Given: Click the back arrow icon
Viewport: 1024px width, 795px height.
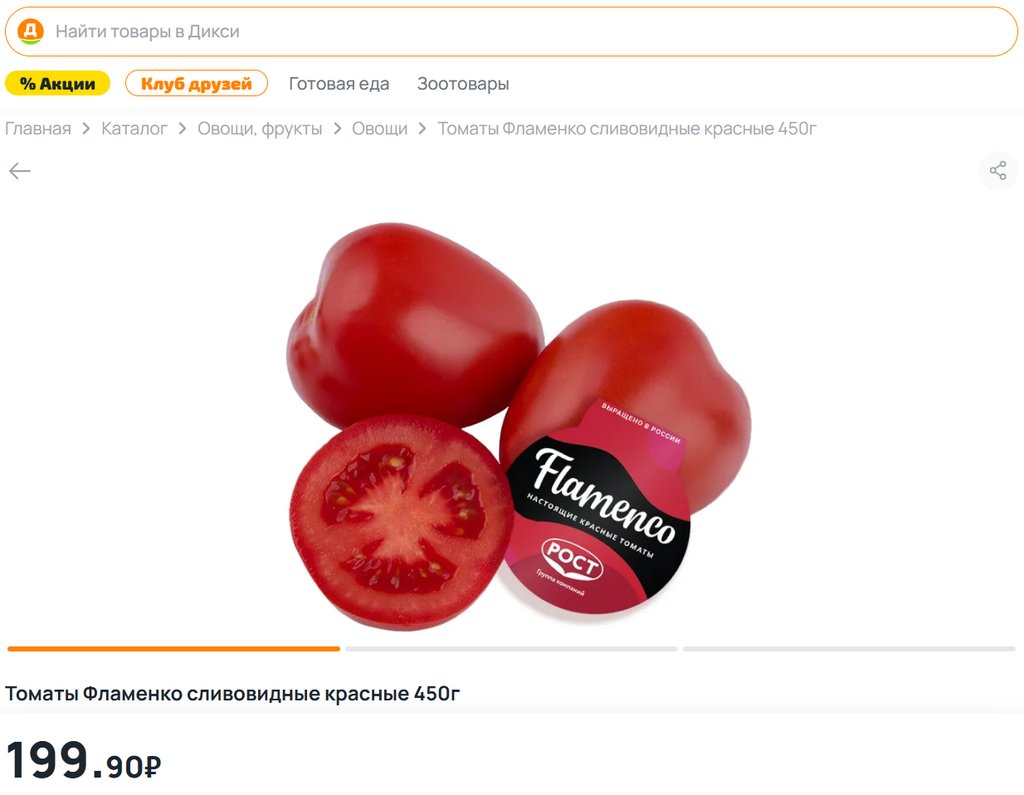Looking at the screenshot, I should [20, 171].
